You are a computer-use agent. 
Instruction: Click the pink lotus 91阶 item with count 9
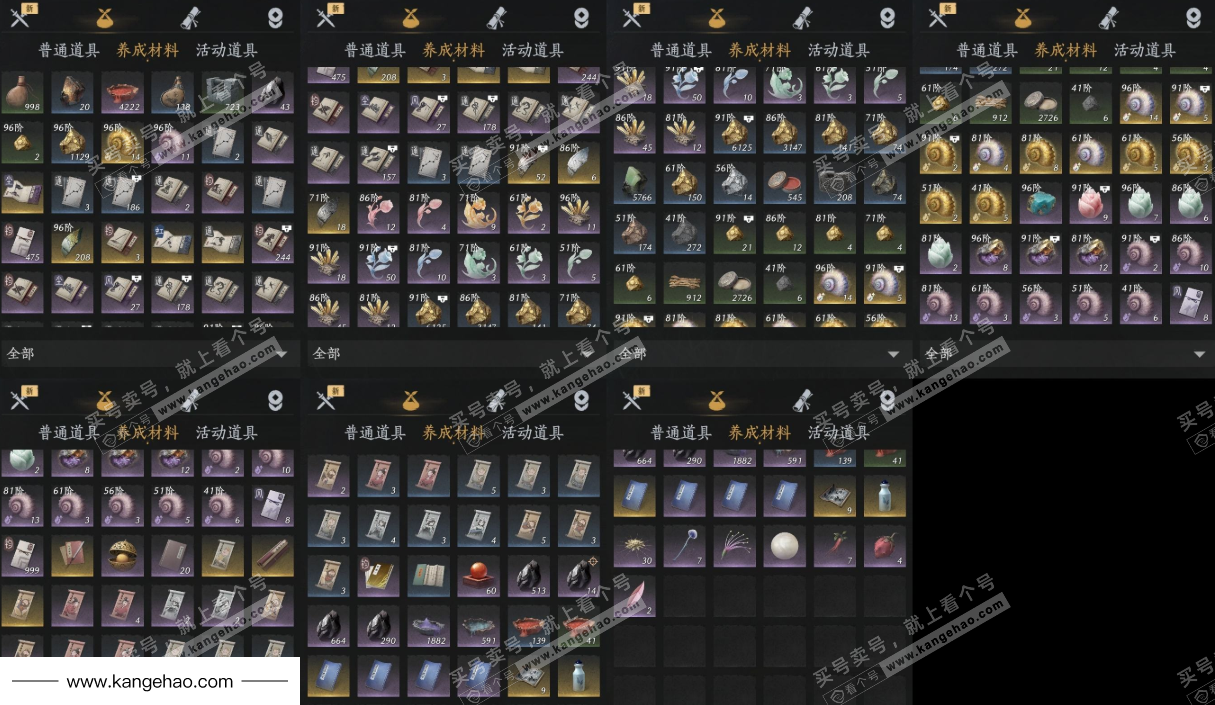[1090, 204]
